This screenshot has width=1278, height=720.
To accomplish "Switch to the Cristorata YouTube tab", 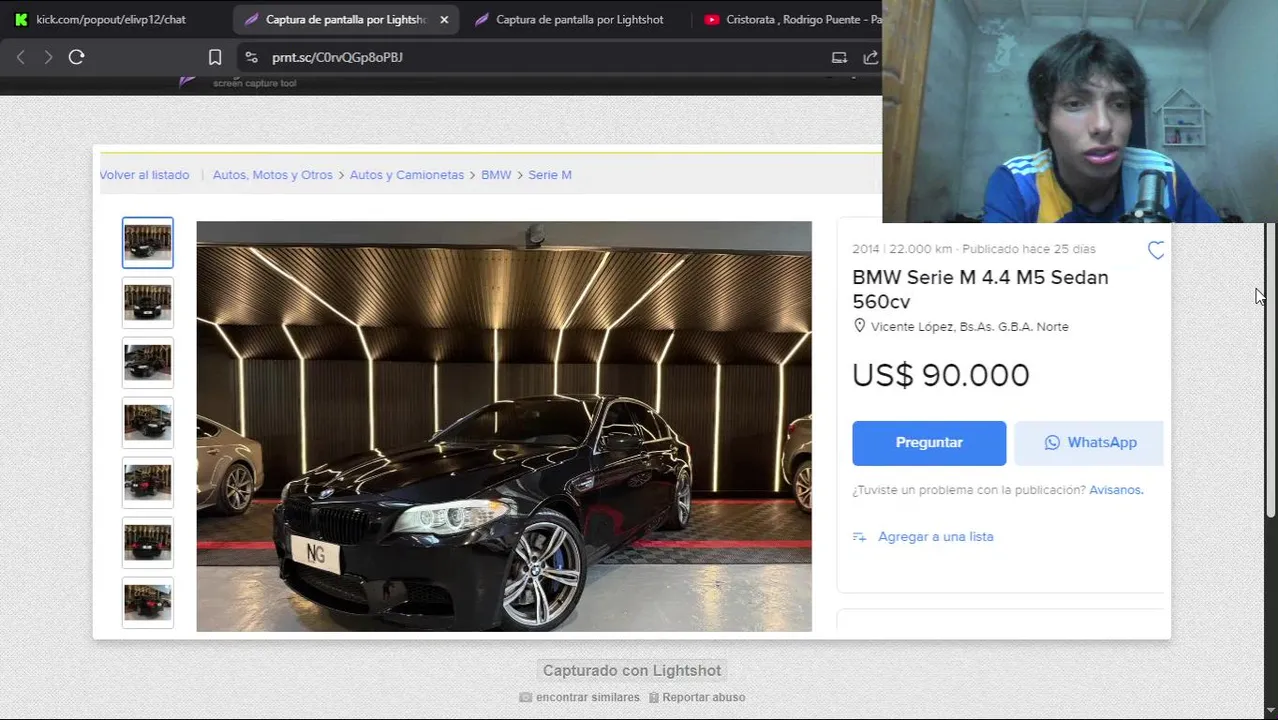I will tap(790, 19).
